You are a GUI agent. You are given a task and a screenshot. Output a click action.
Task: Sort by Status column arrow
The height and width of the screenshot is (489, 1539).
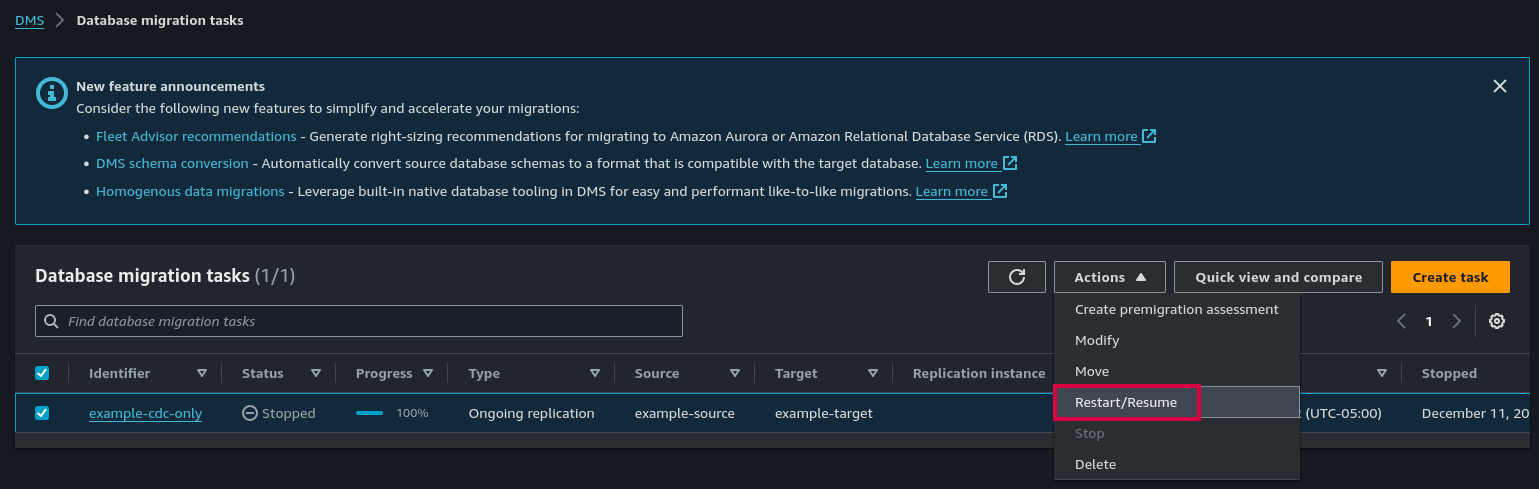[316, 373]
